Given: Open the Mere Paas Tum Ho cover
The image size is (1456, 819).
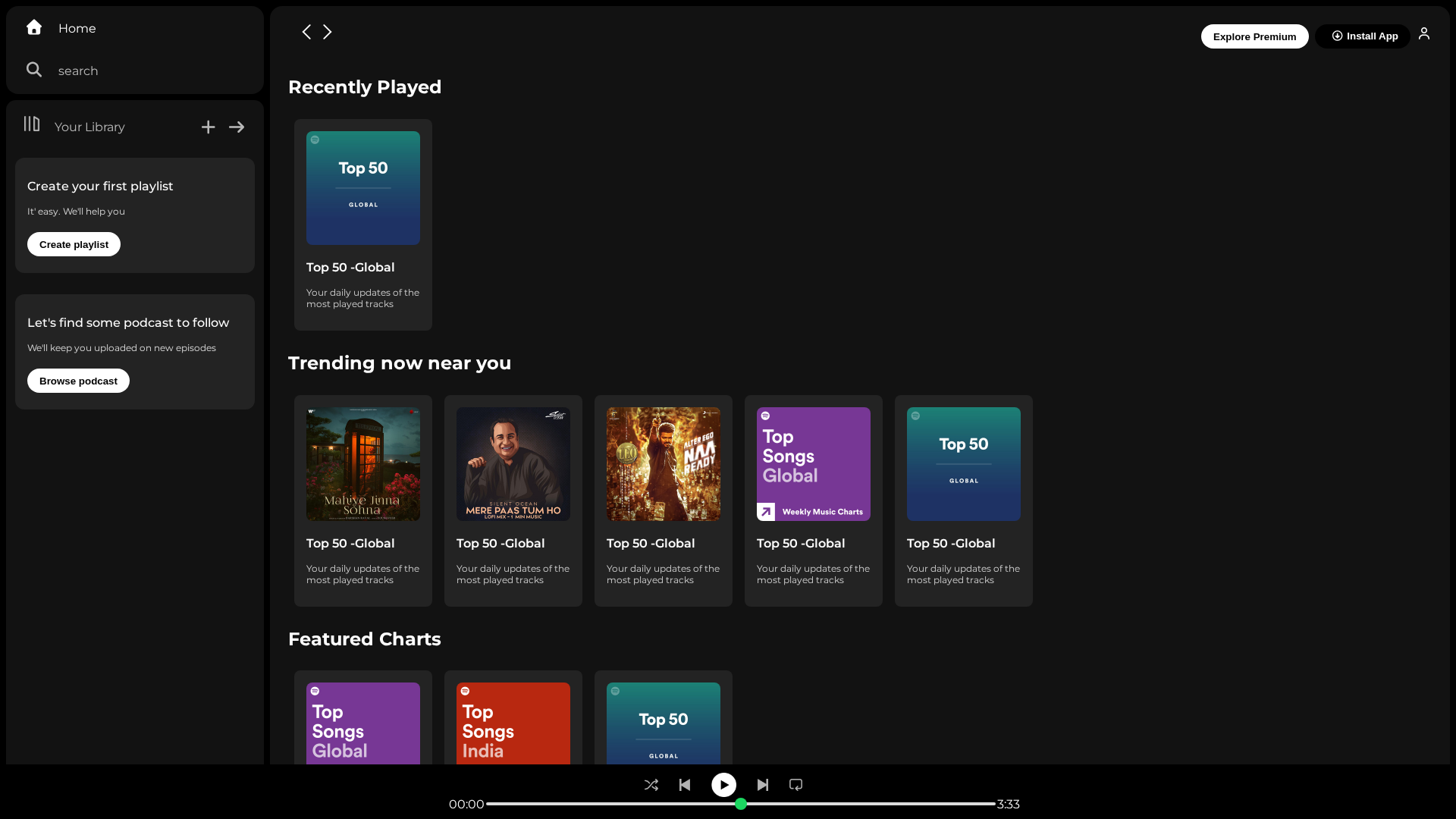Looking at the screenshot, I should click(513, 464).
